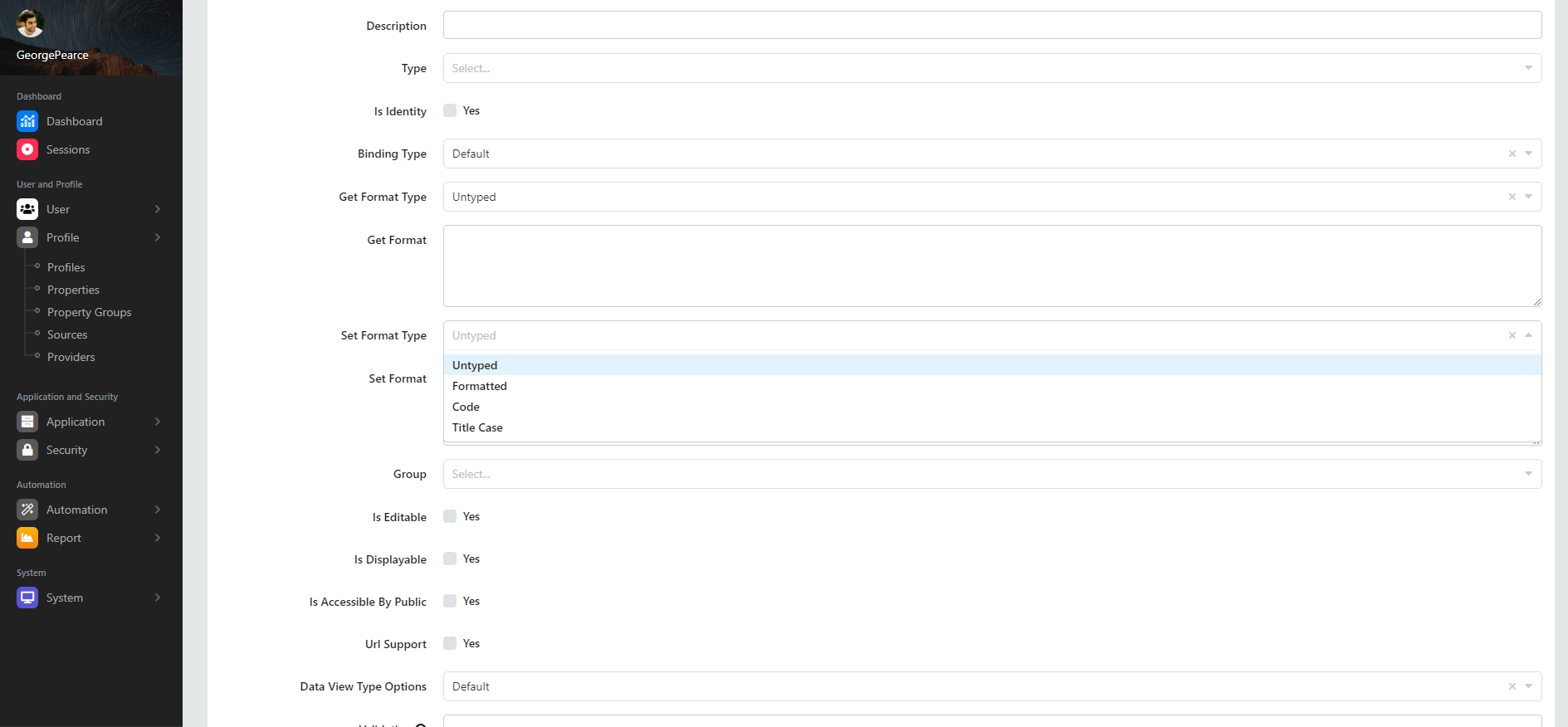Viewport: 1568px width, 727px height.
Task: Click the Profile person icon
Action: [x=27, y=237]
